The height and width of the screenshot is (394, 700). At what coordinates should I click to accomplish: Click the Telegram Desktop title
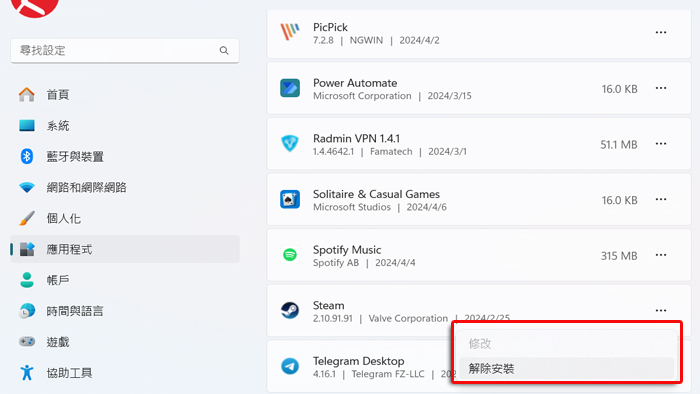click(358, 361)
